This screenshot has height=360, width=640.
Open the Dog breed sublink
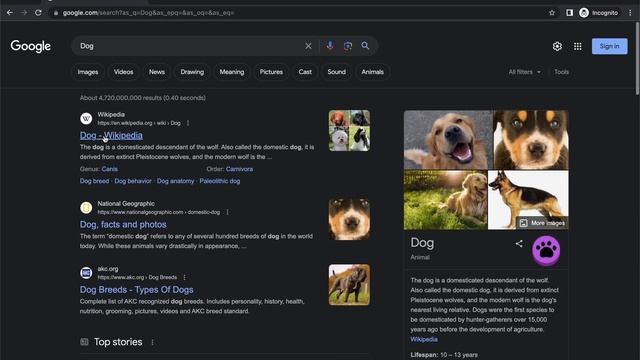[x=94, y=181]
